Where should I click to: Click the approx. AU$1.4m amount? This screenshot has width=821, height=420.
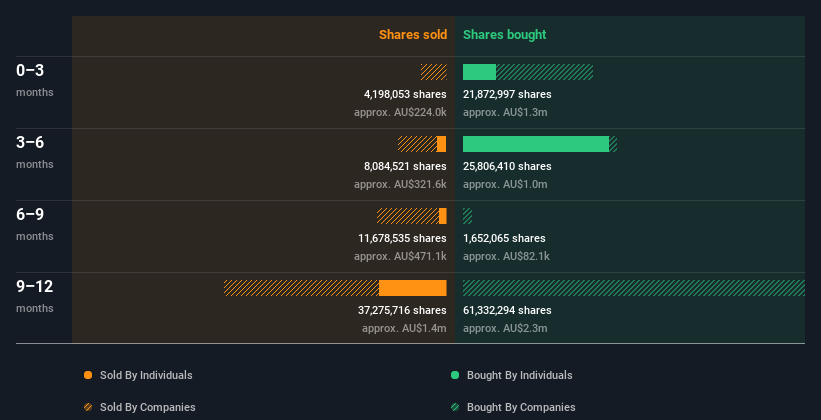click(x=404, y=328)
